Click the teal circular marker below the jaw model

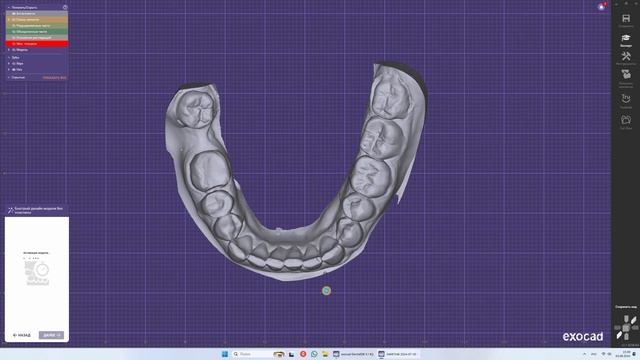326,291
